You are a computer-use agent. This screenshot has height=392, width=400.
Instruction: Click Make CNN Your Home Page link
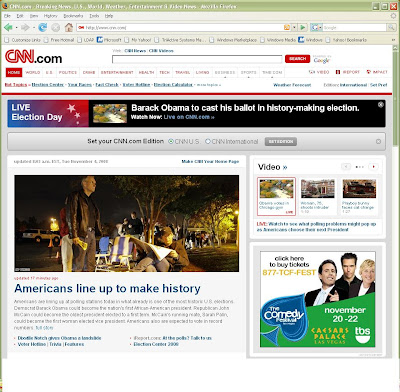[210, 161]
